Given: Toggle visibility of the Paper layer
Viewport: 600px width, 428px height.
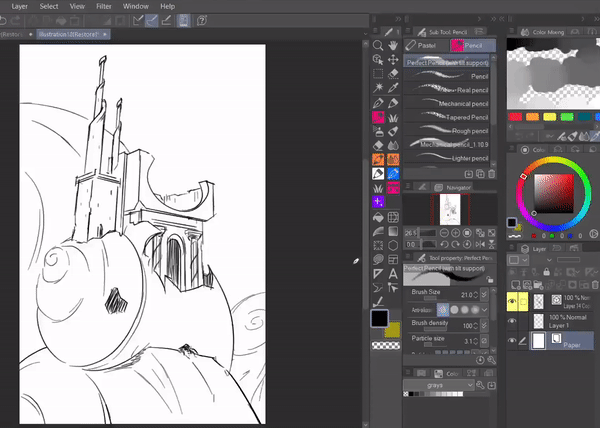Looking at the screenshot, I should click(x=513, y=341).
